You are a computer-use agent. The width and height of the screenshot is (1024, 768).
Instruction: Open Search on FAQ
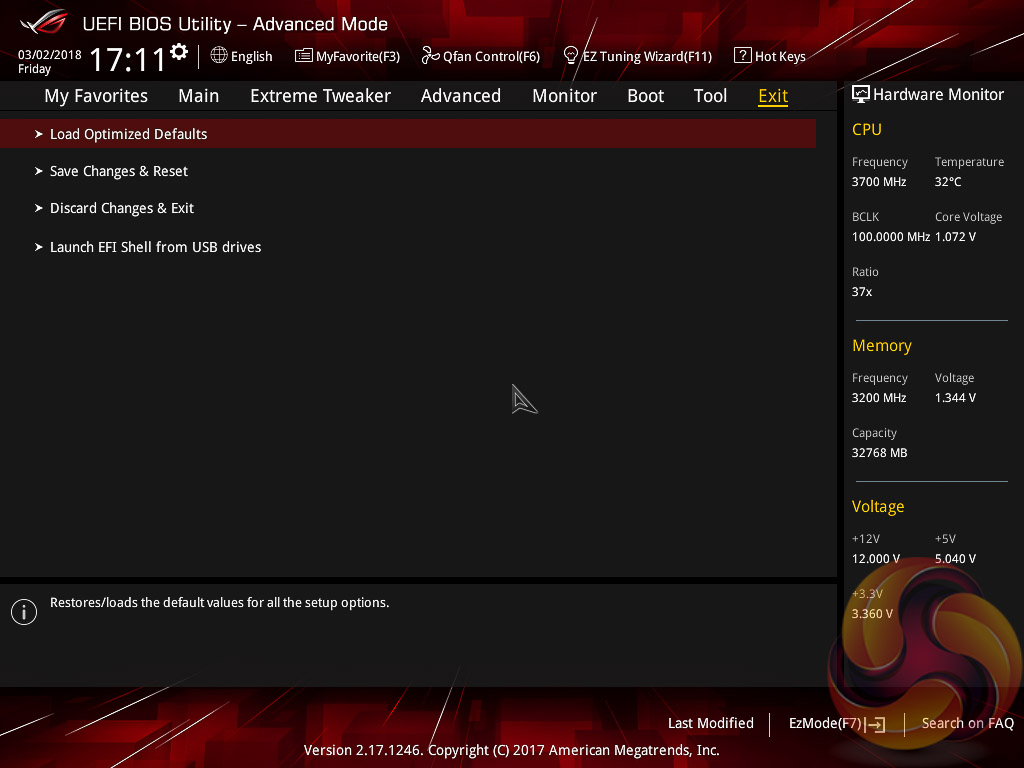pos(967,723)
